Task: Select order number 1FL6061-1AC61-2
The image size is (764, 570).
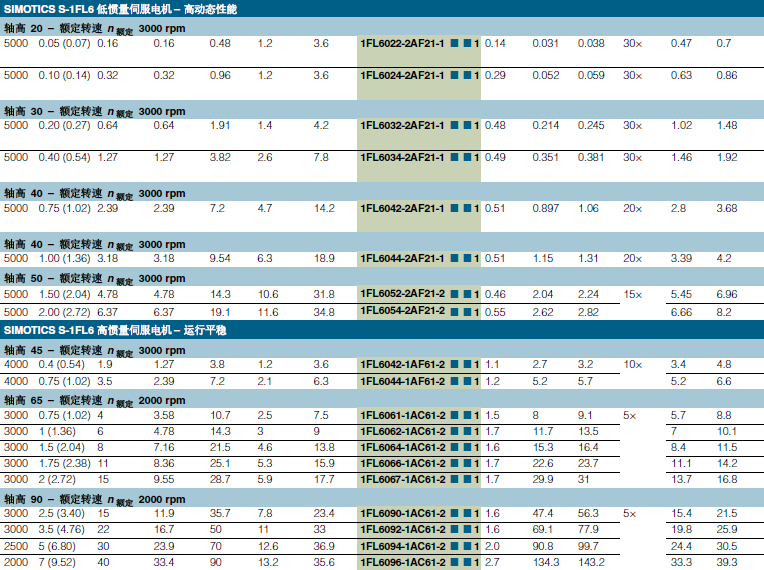Action: click(x=403, y=416)
